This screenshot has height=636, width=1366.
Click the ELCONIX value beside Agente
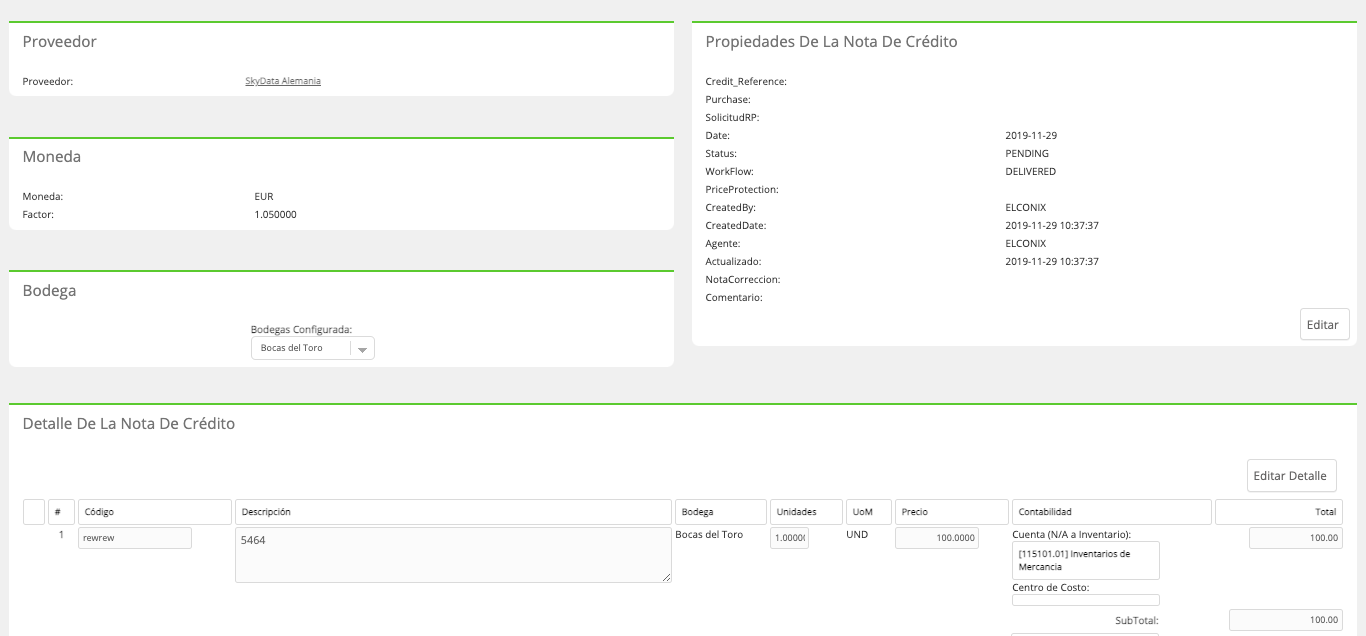point(1025,244)
